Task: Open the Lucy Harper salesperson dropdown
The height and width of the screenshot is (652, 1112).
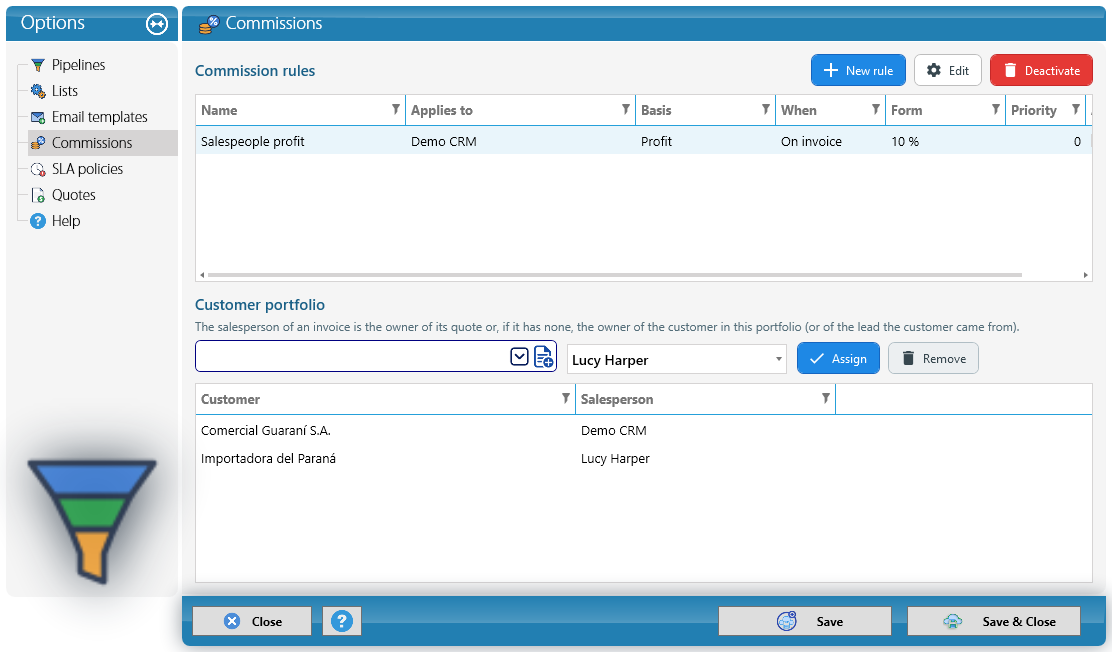Action: [x=779, y=359]
